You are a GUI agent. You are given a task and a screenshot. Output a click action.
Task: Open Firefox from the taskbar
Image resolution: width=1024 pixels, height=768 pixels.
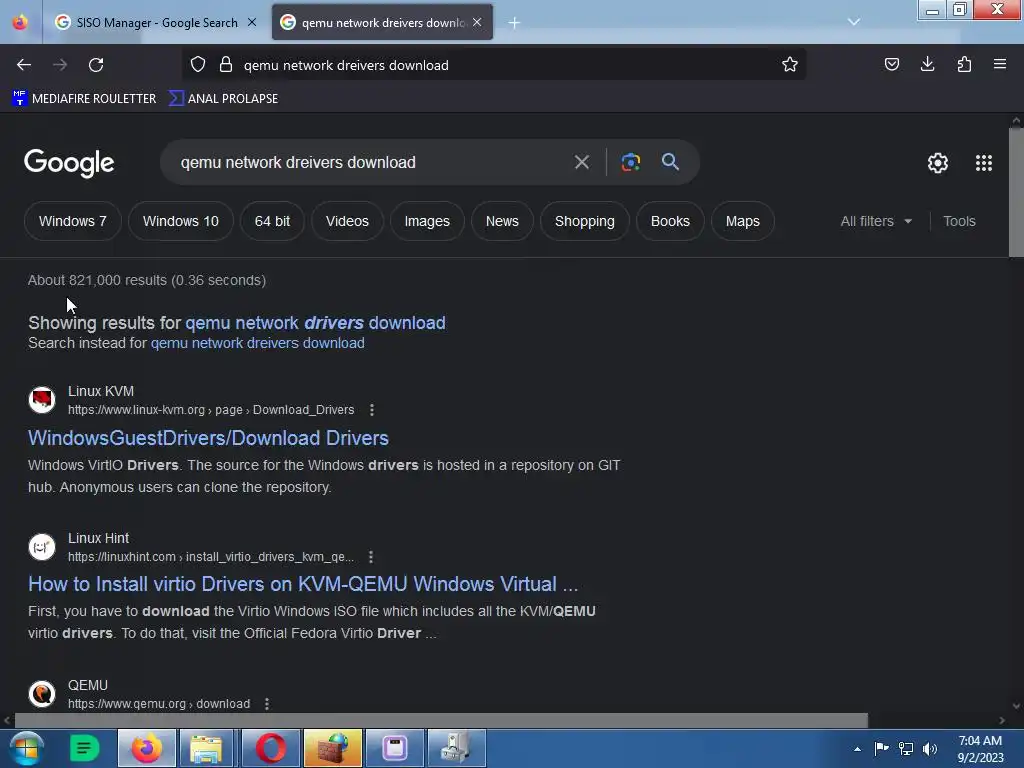147,748
